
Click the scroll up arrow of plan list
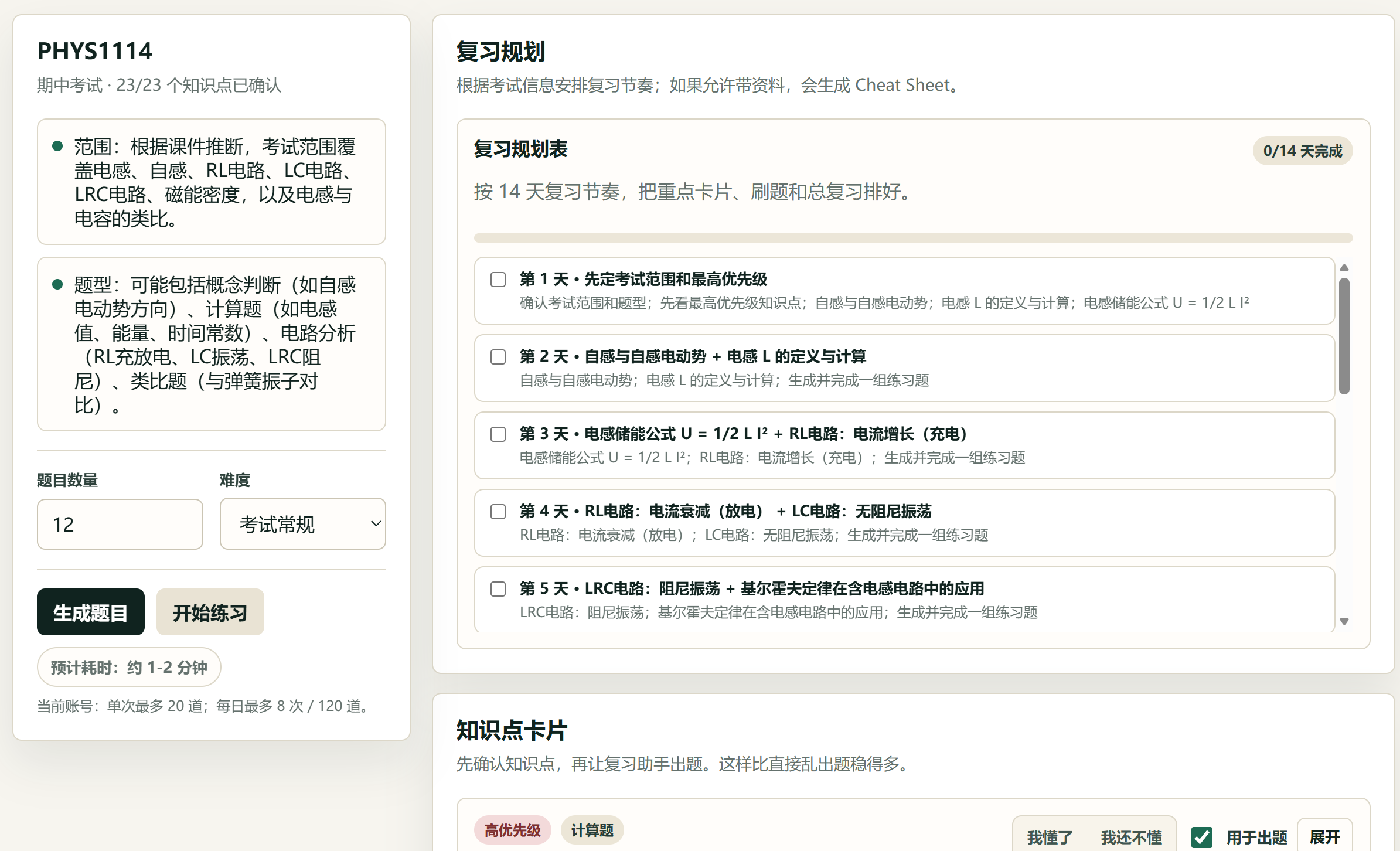[1344, 268]
